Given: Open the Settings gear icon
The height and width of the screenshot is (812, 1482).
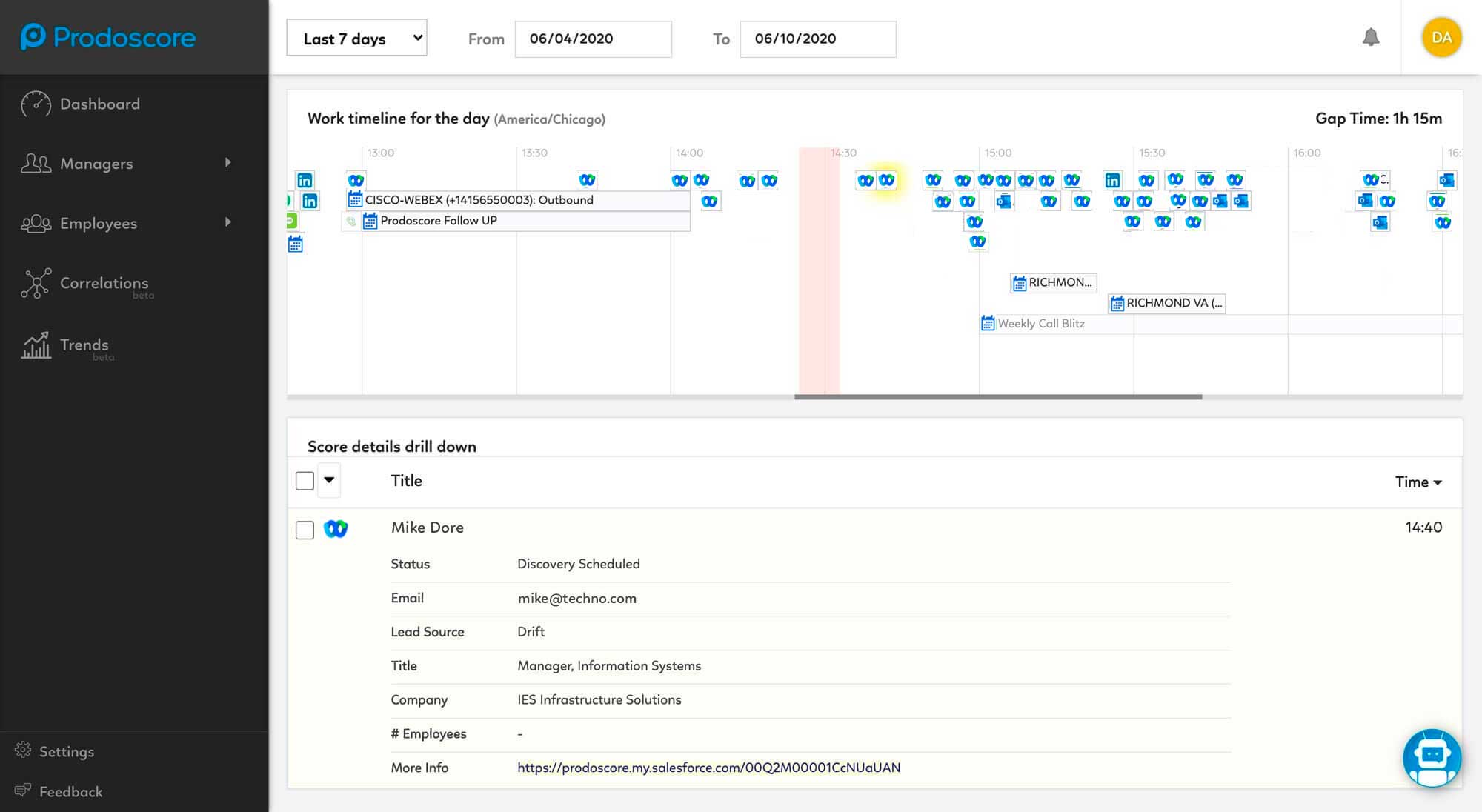Looking at the screenshot, I should [x=23, y=751].
